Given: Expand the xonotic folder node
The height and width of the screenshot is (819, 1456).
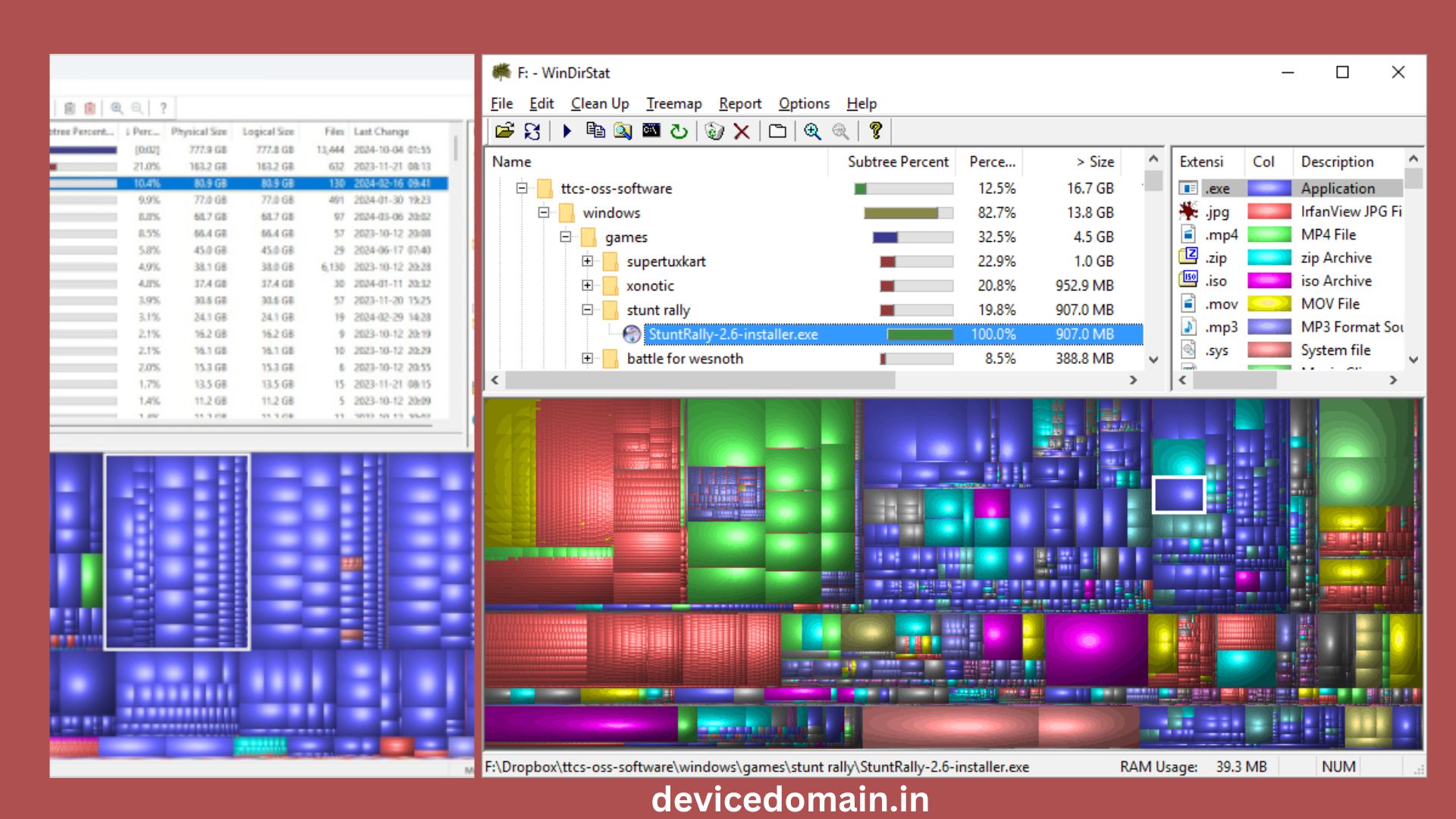Looking at the screenshot, I should tap(588, 286).
